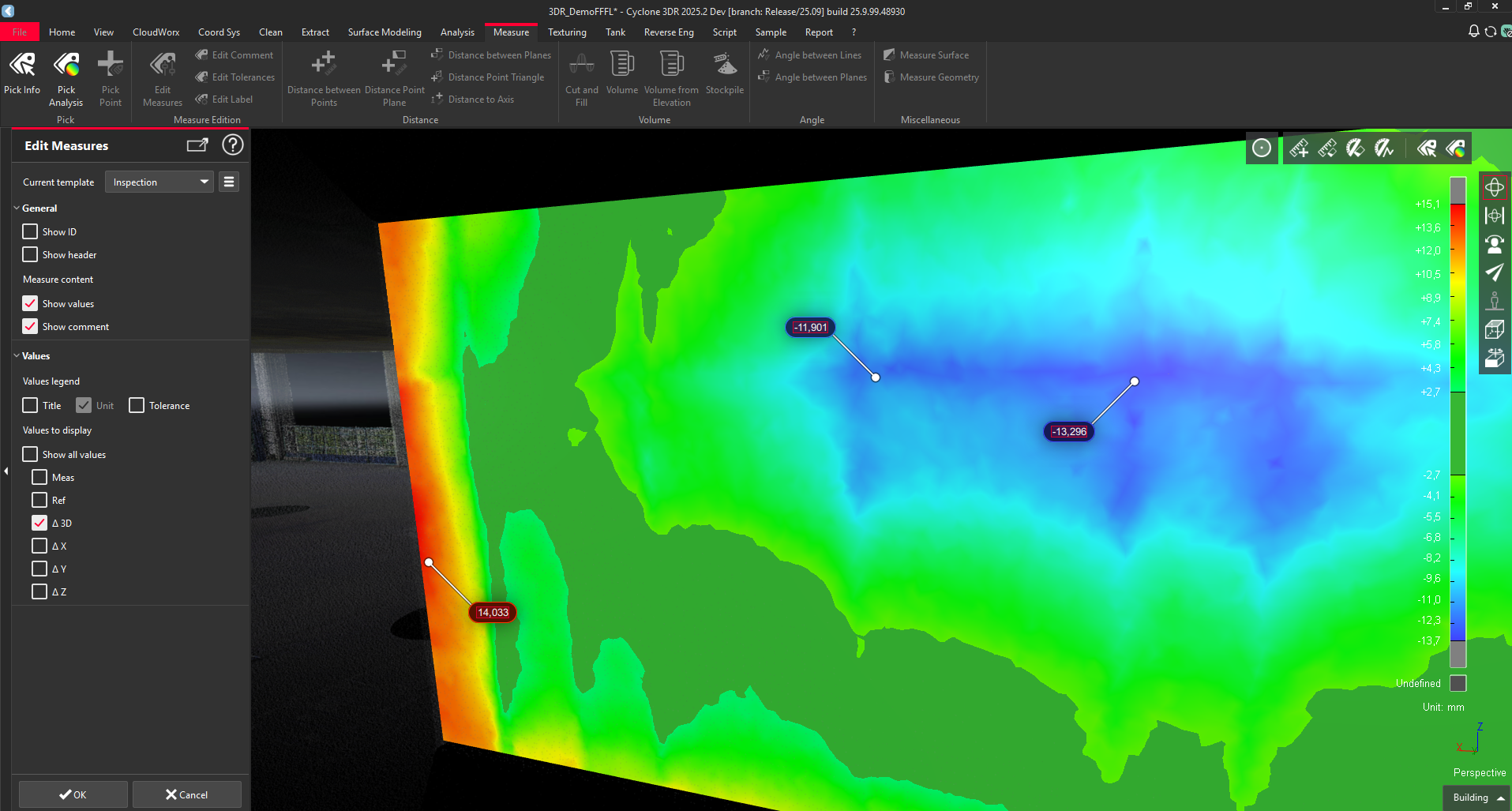
Task: Open Edit Measures help question mark
Action: coord(233,145)
